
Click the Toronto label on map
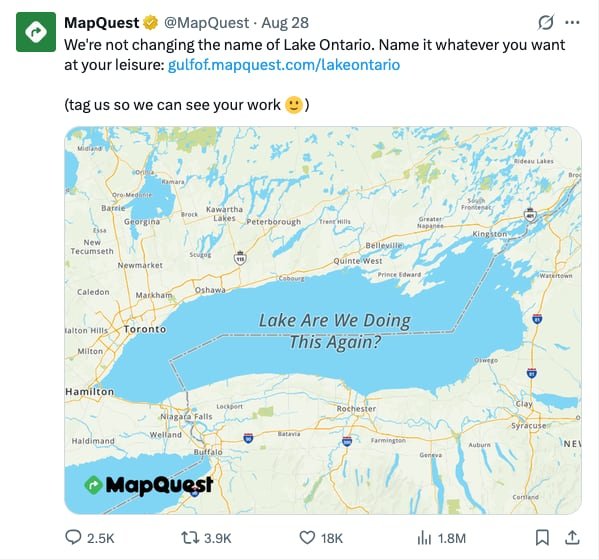coord(145,329)
